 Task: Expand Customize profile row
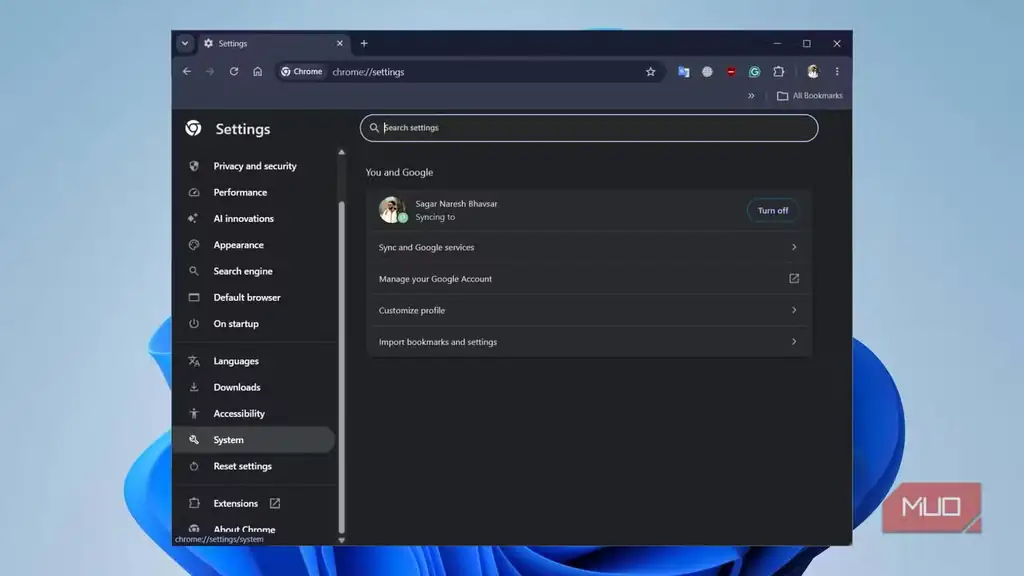coord(588,310)
